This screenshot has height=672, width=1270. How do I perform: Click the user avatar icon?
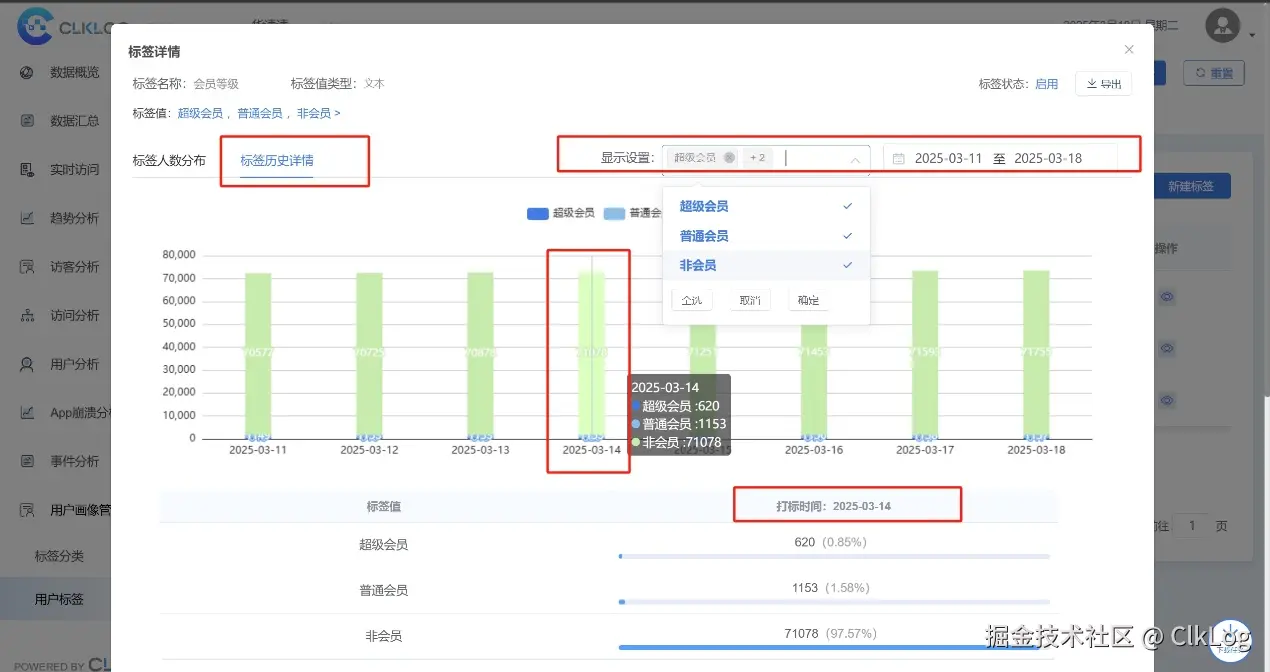1223,27
